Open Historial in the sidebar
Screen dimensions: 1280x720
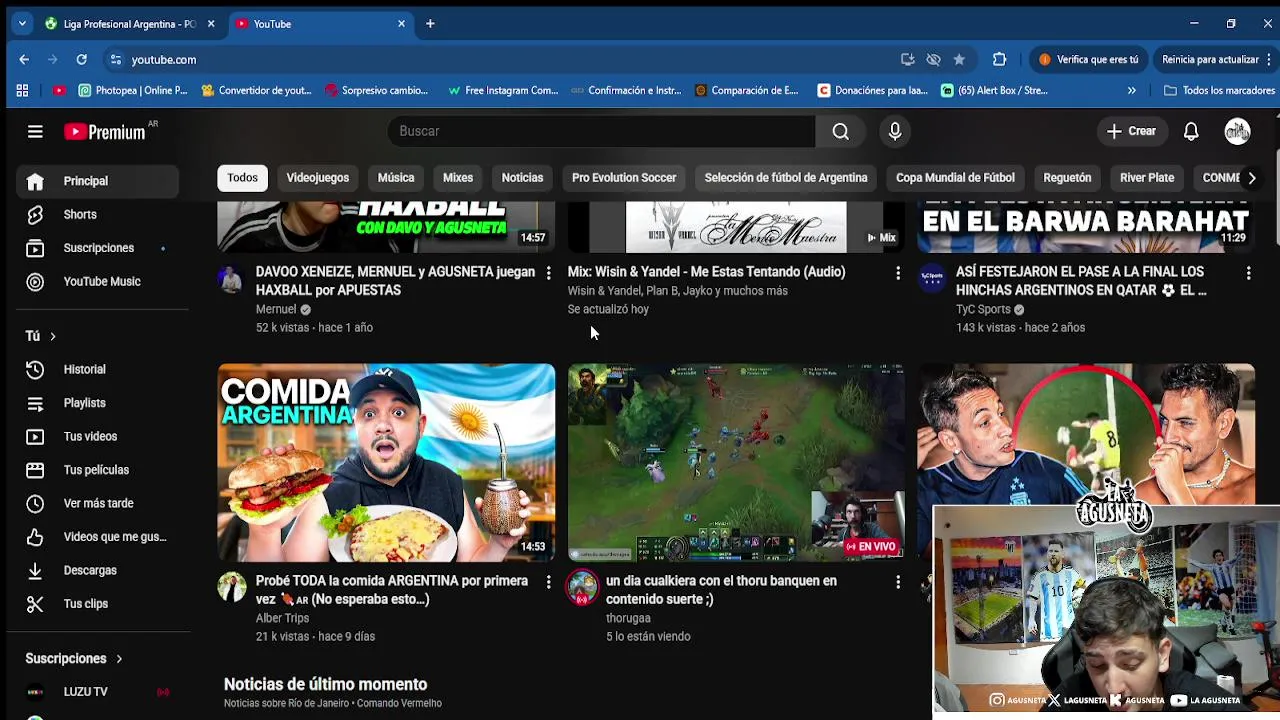tap(97, 369)
